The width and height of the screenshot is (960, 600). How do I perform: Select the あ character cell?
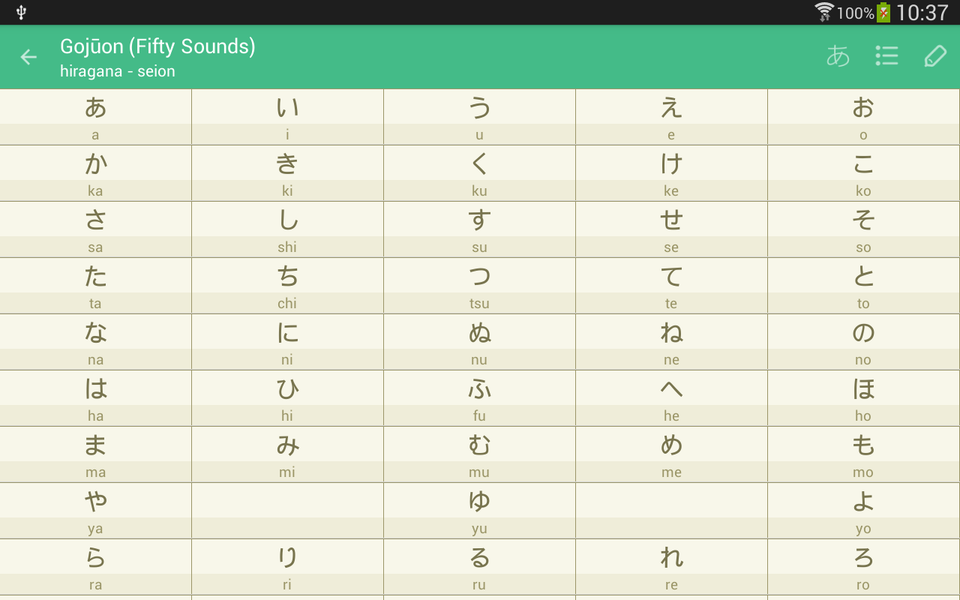[x=96, y=108]
